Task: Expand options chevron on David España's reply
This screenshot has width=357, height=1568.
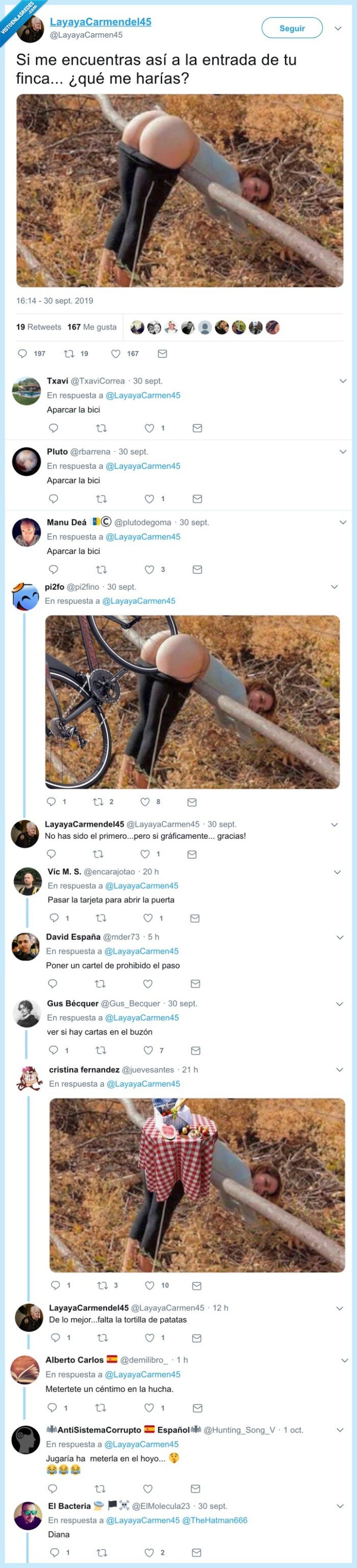Action: click(x=340, y=937)
